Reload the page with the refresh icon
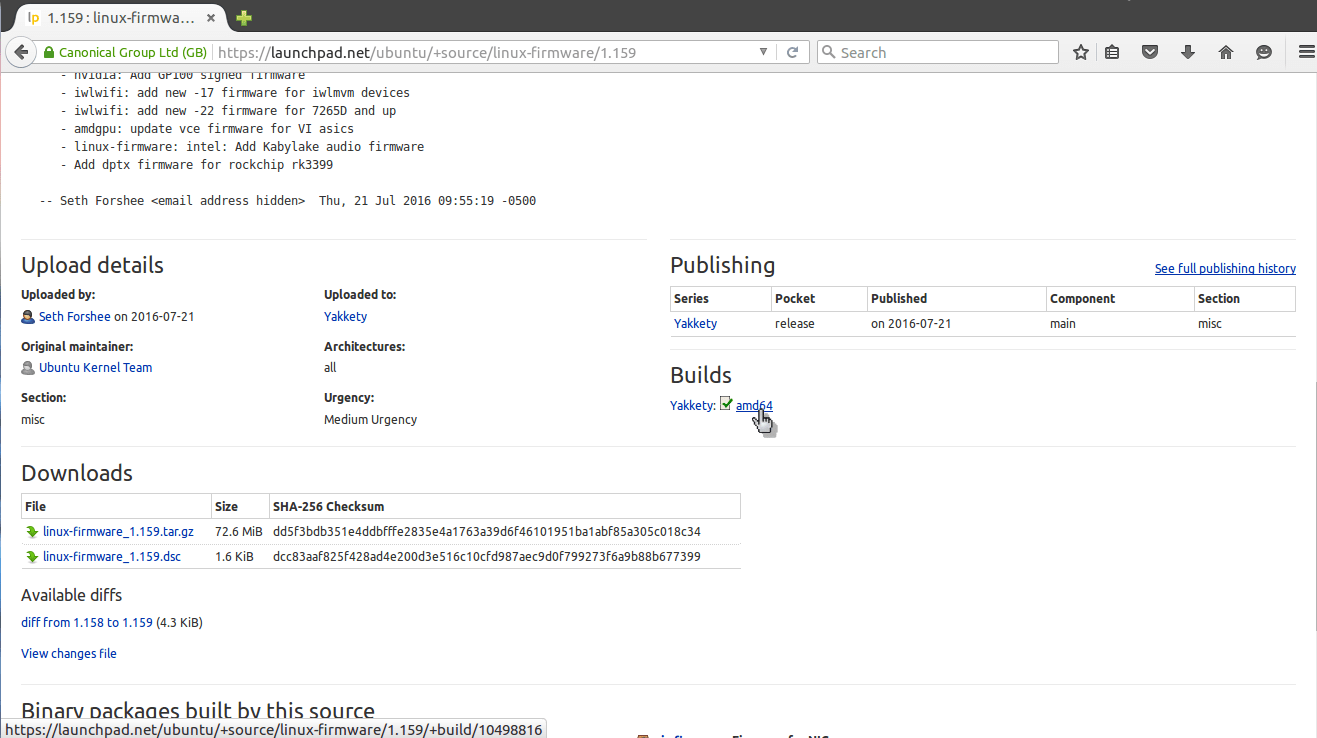 (x=792, y=53)
